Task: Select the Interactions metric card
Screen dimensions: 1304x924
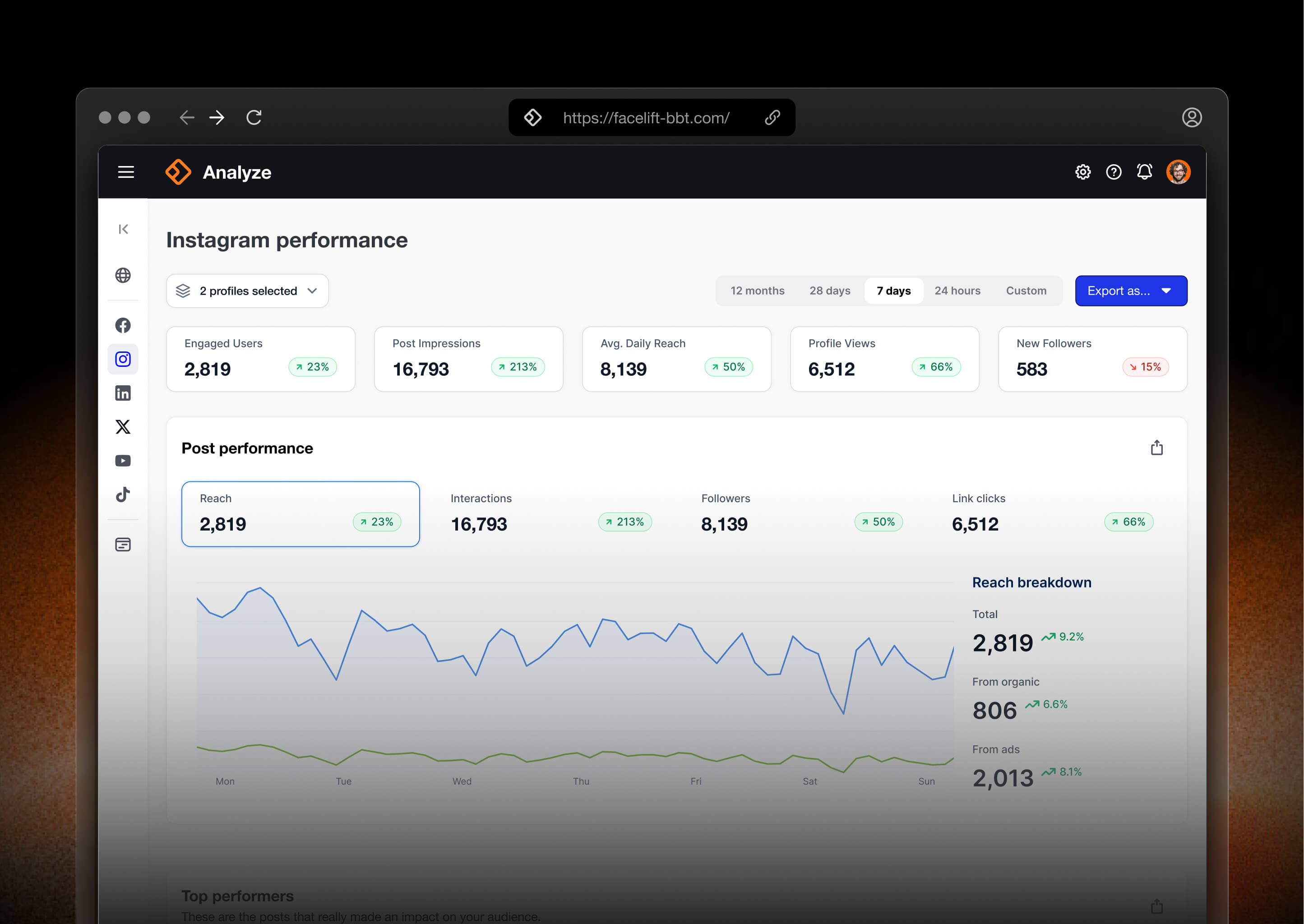Action: (550, 513)
